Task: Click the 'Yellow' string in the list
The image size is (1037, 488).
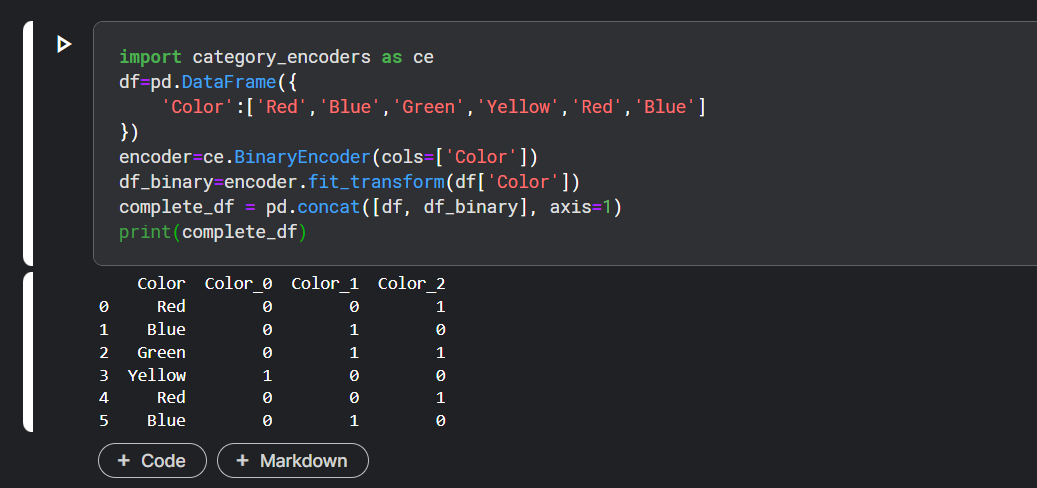Action: pyautogui.click(x=517, y=107)
